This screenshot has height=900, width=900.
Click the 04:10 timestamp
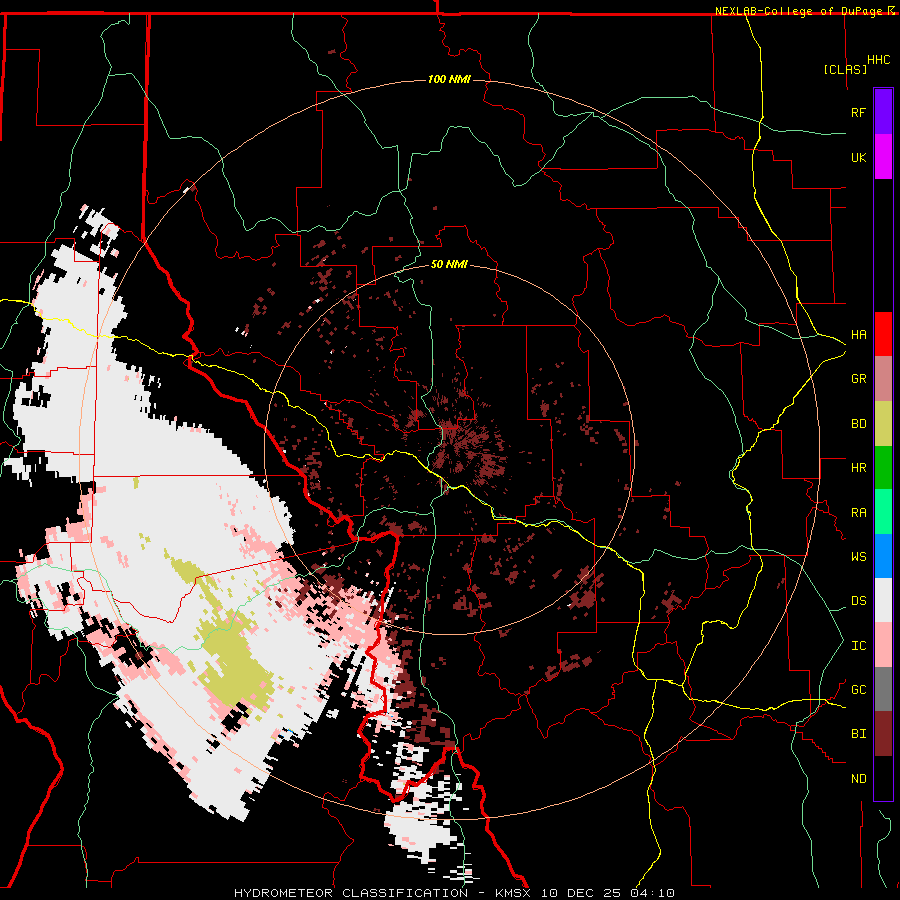point(651,893)
